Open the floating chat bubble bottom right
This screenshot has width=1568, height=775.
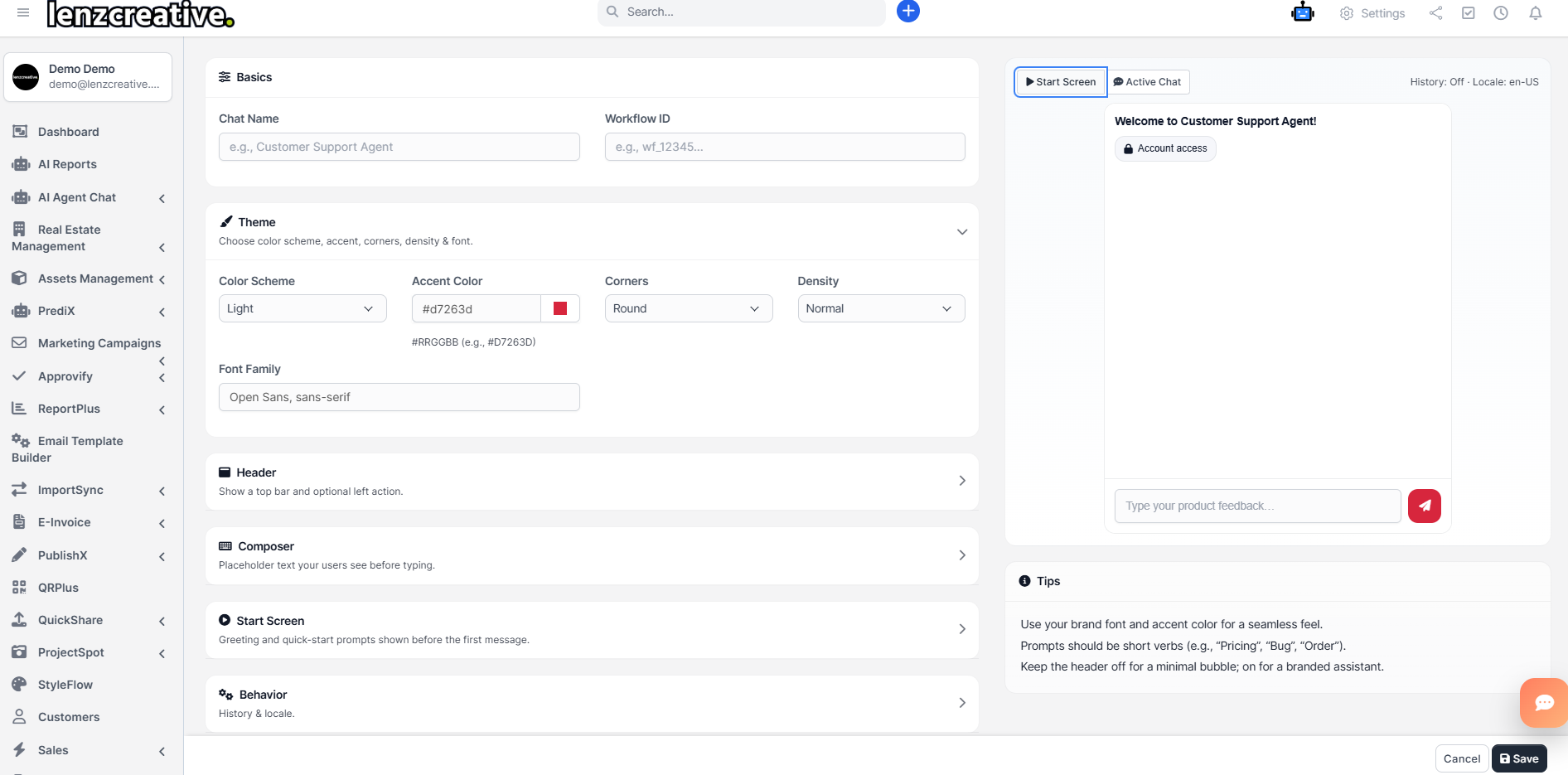point(1543,702)
